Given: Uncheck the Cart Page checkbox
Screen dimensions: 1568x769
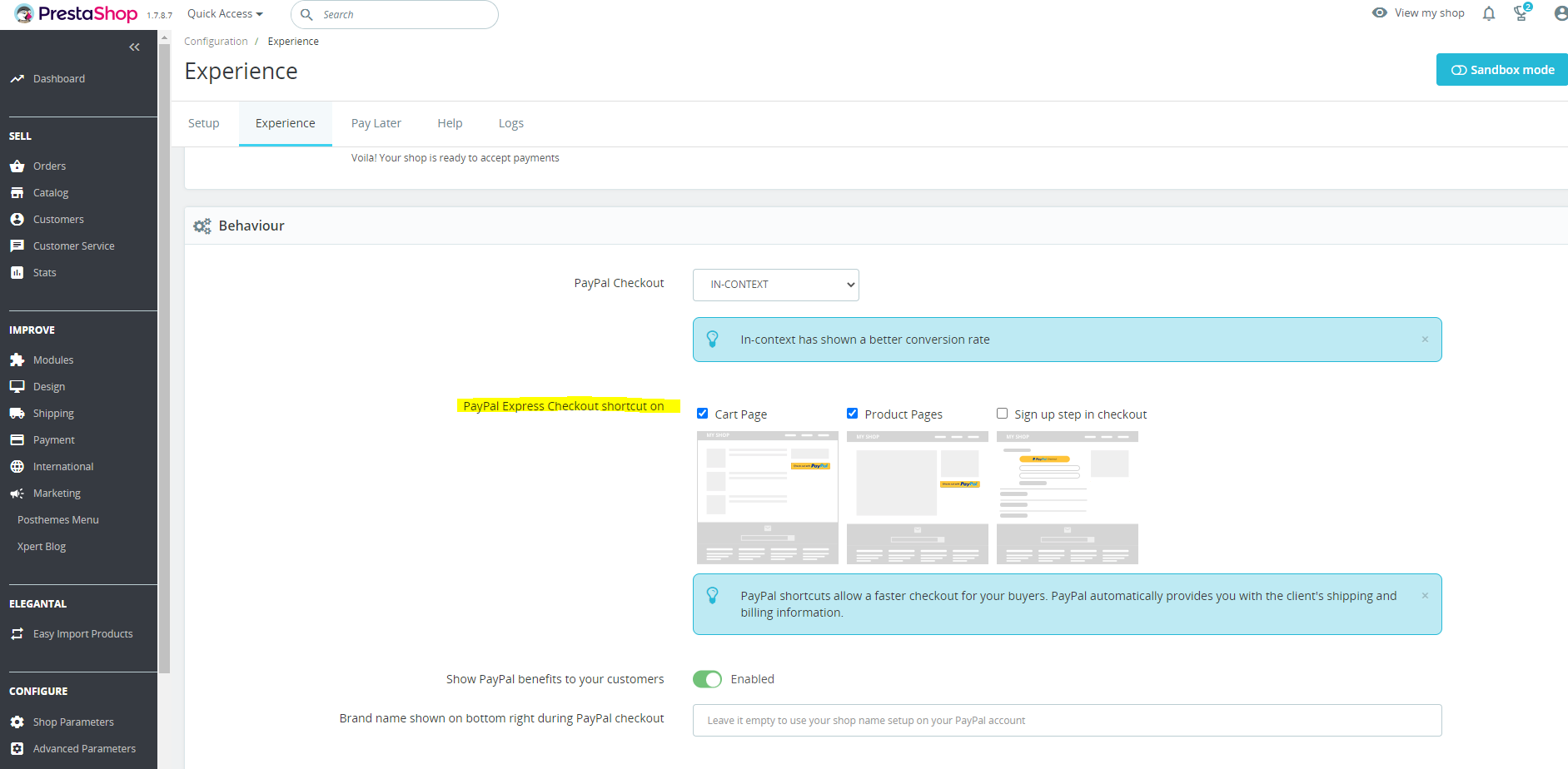Looking at the screenshot, I should (703, 414).
